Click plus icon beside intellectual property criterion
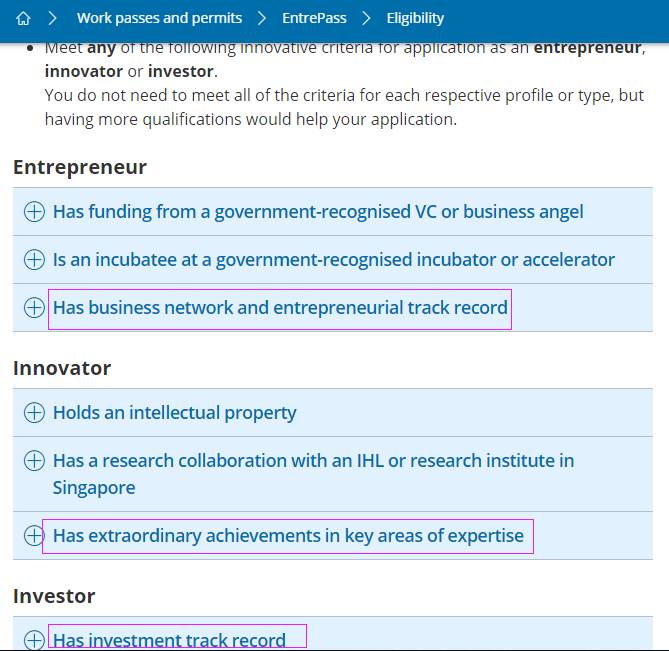This screenshot has height=651, width=669. pos(34,413)
